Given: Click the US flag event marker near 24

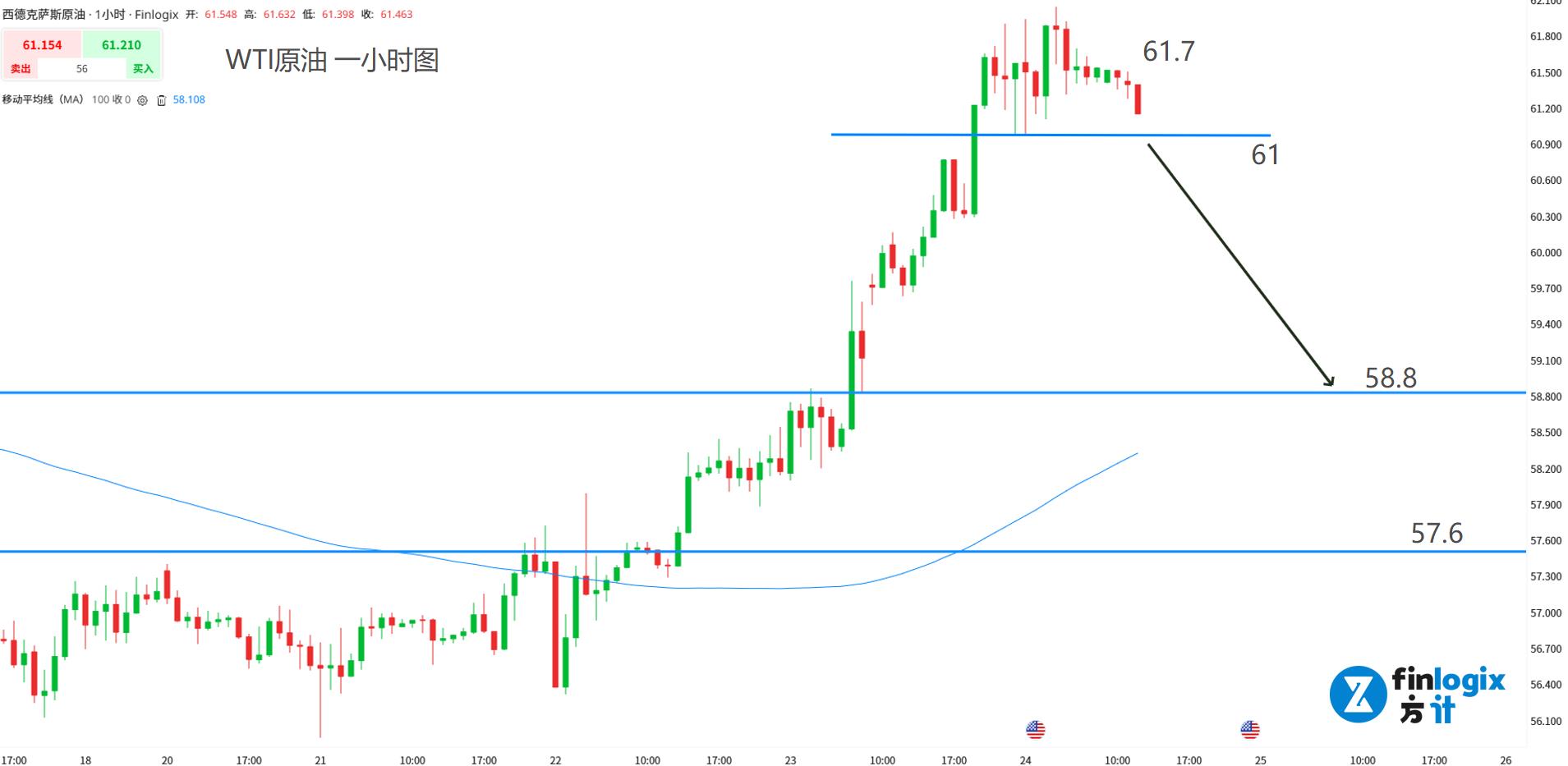Looking at the screenshot, I should point(1035,729).
